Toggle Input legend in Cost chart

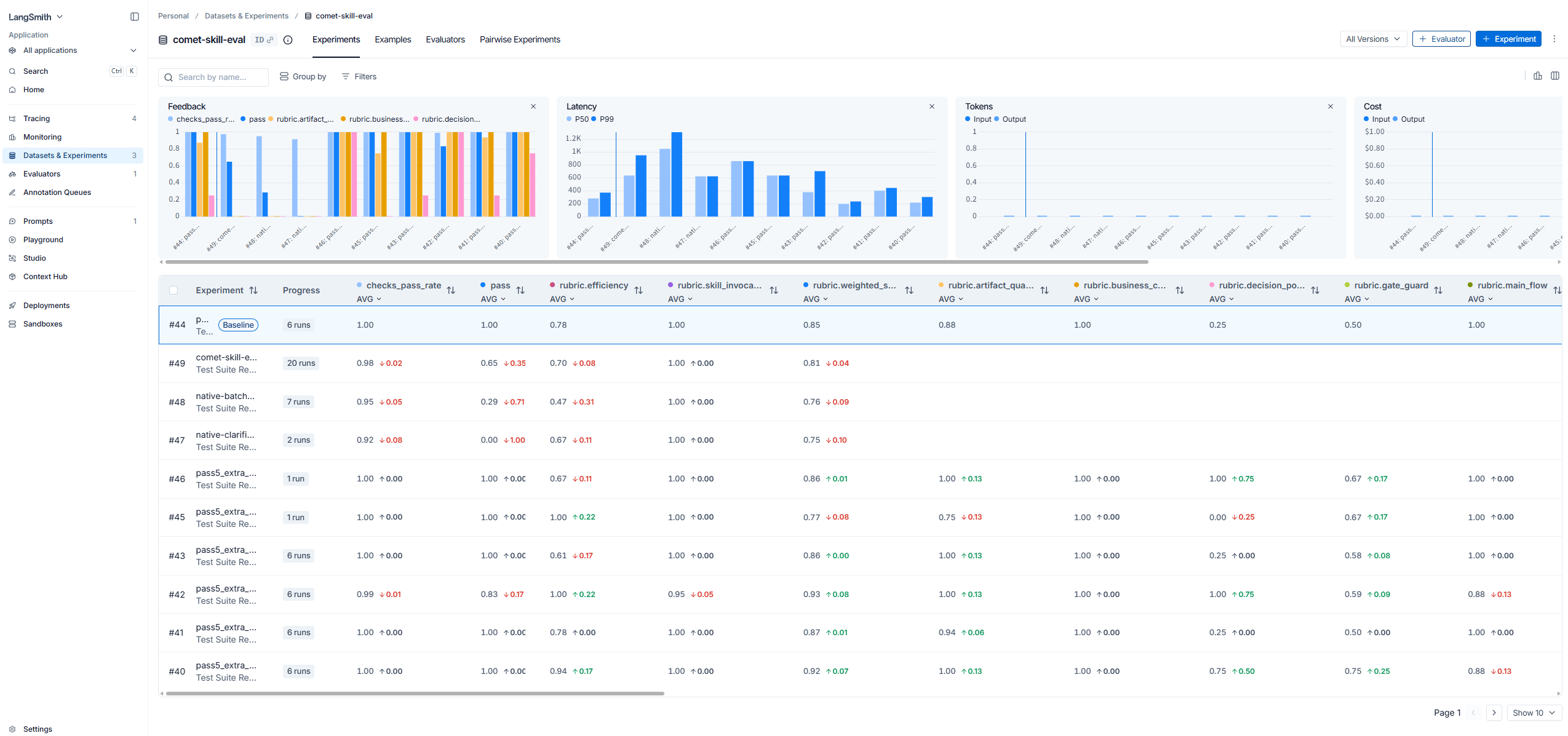point(1377,119)
